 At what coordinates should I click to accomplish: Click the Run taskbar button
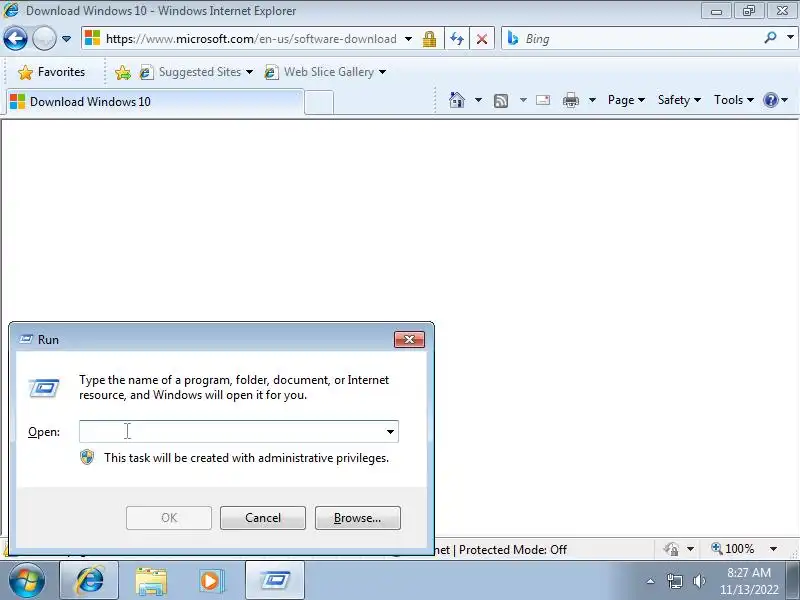coord(275,581)
